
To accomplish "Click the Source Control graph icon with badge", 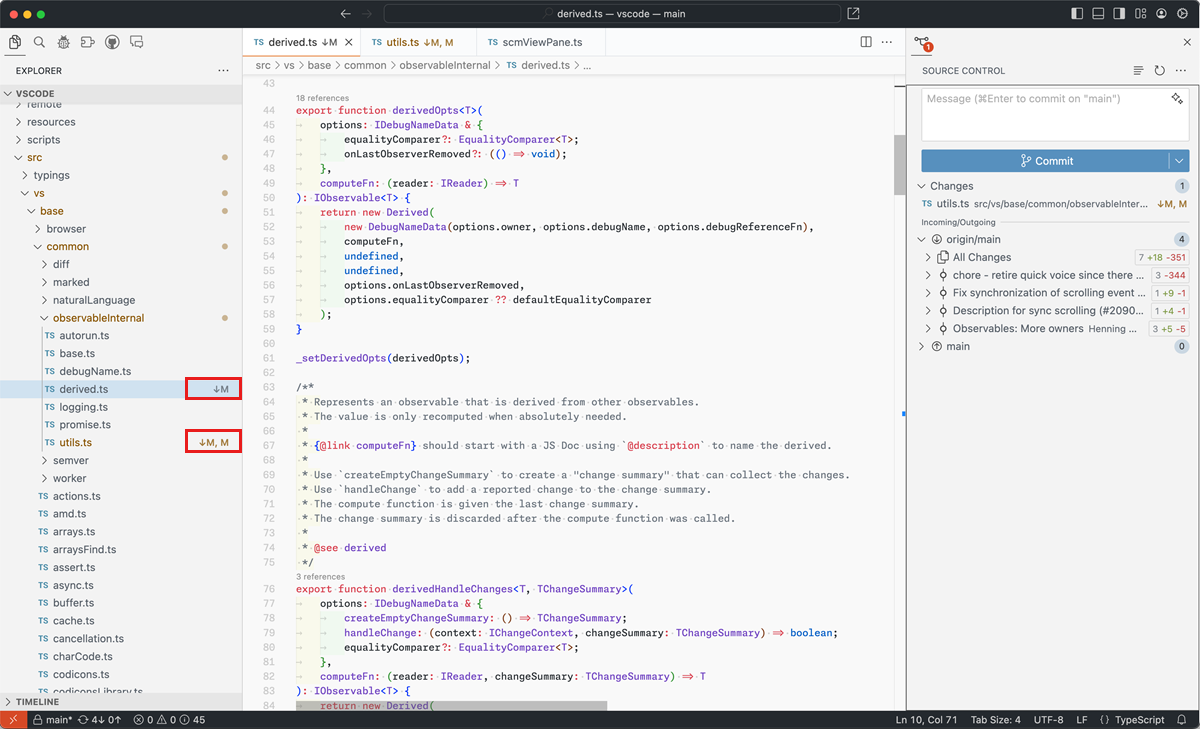I will point(921,43).
